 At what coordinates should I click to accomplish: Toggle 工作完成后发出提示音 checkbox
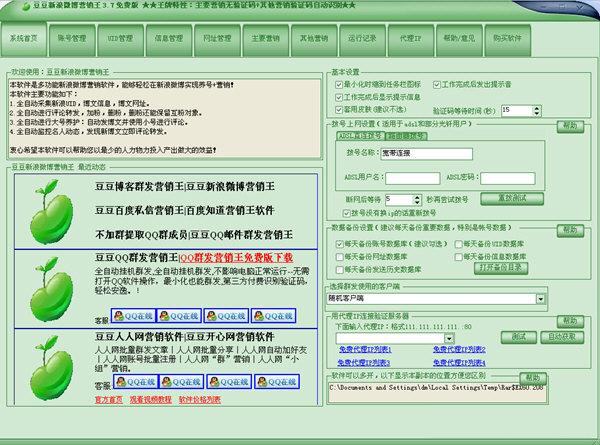coord(434,85)
